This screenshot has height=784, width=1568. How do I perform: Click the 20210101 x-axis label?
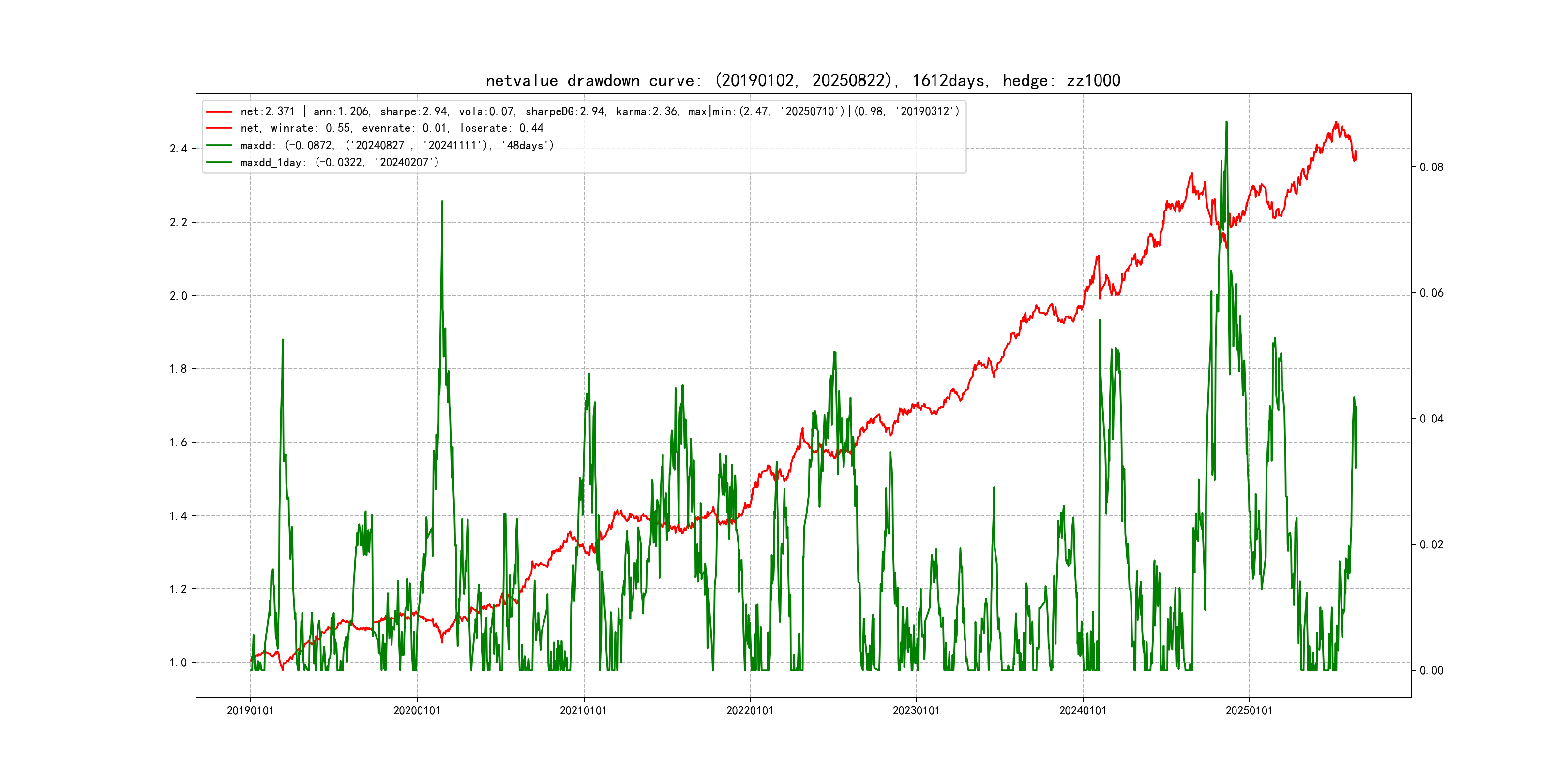click(x=583, y=710)
